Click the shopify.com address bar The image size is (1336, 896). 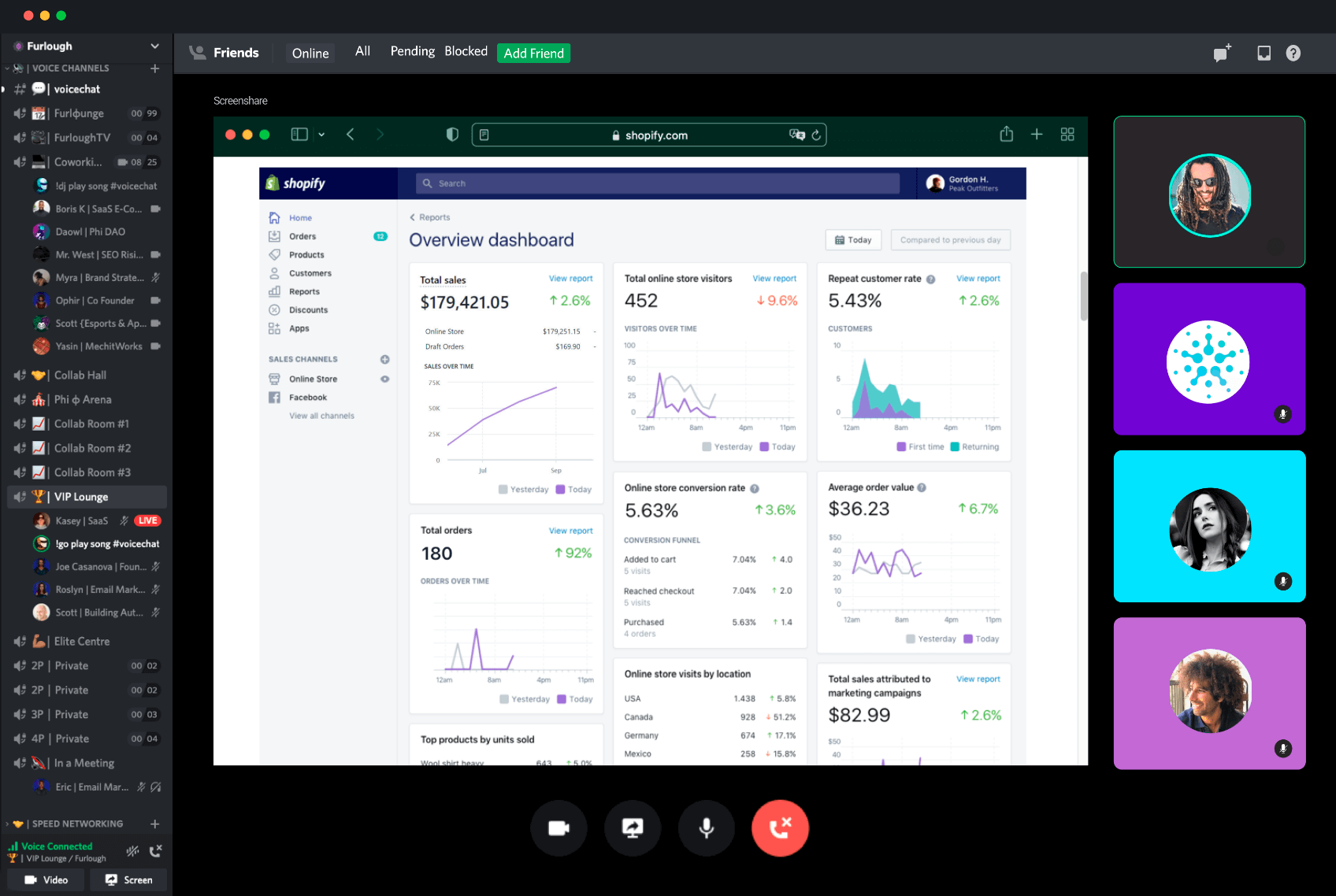point(649,135)
